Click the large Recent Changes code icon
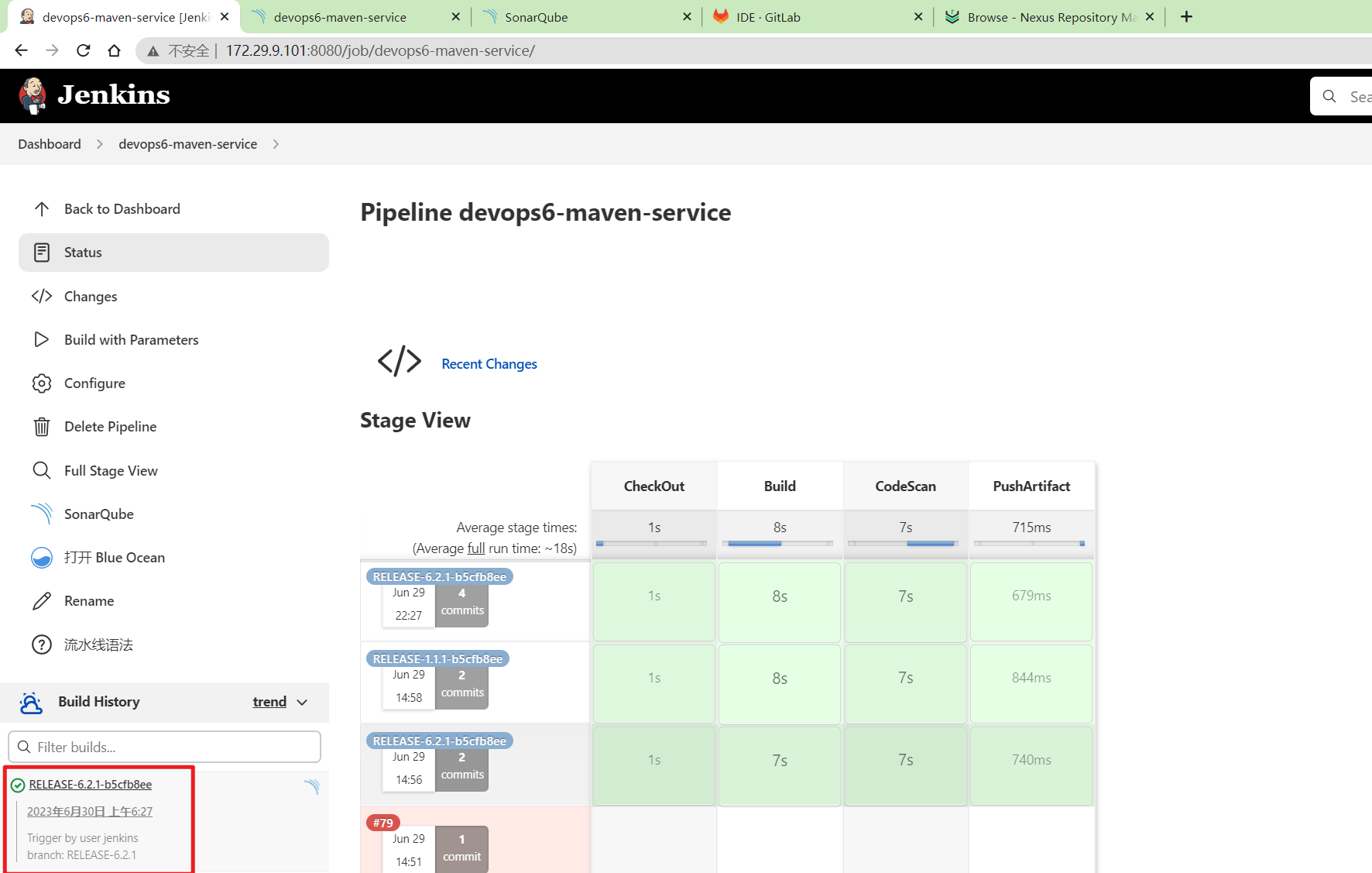 (400, 361)
